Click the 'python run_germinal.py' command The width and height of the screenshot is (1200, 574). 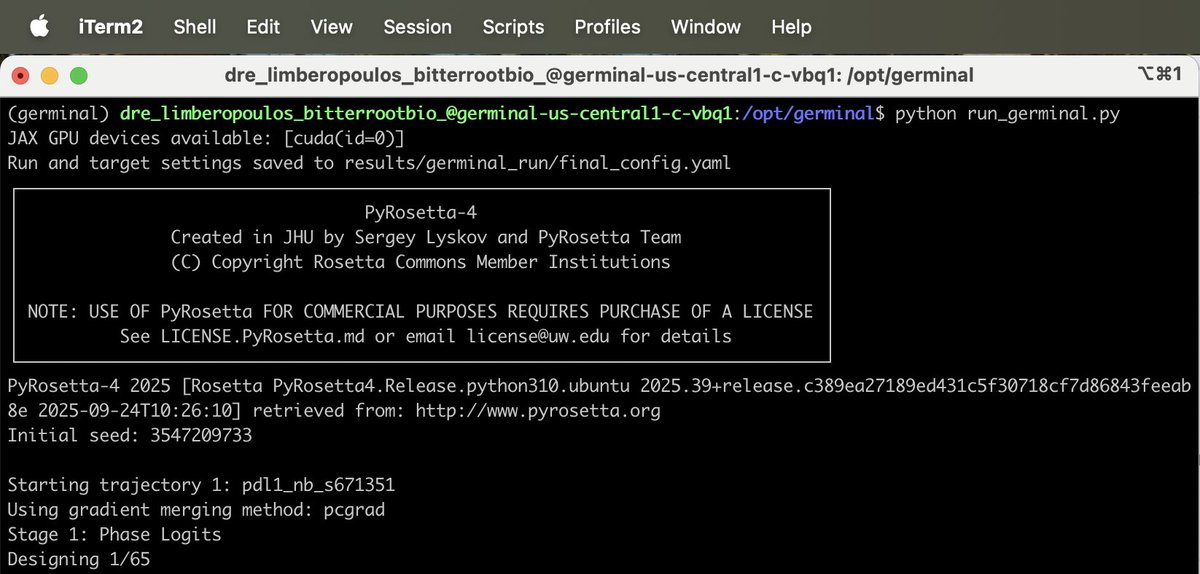1007,113
